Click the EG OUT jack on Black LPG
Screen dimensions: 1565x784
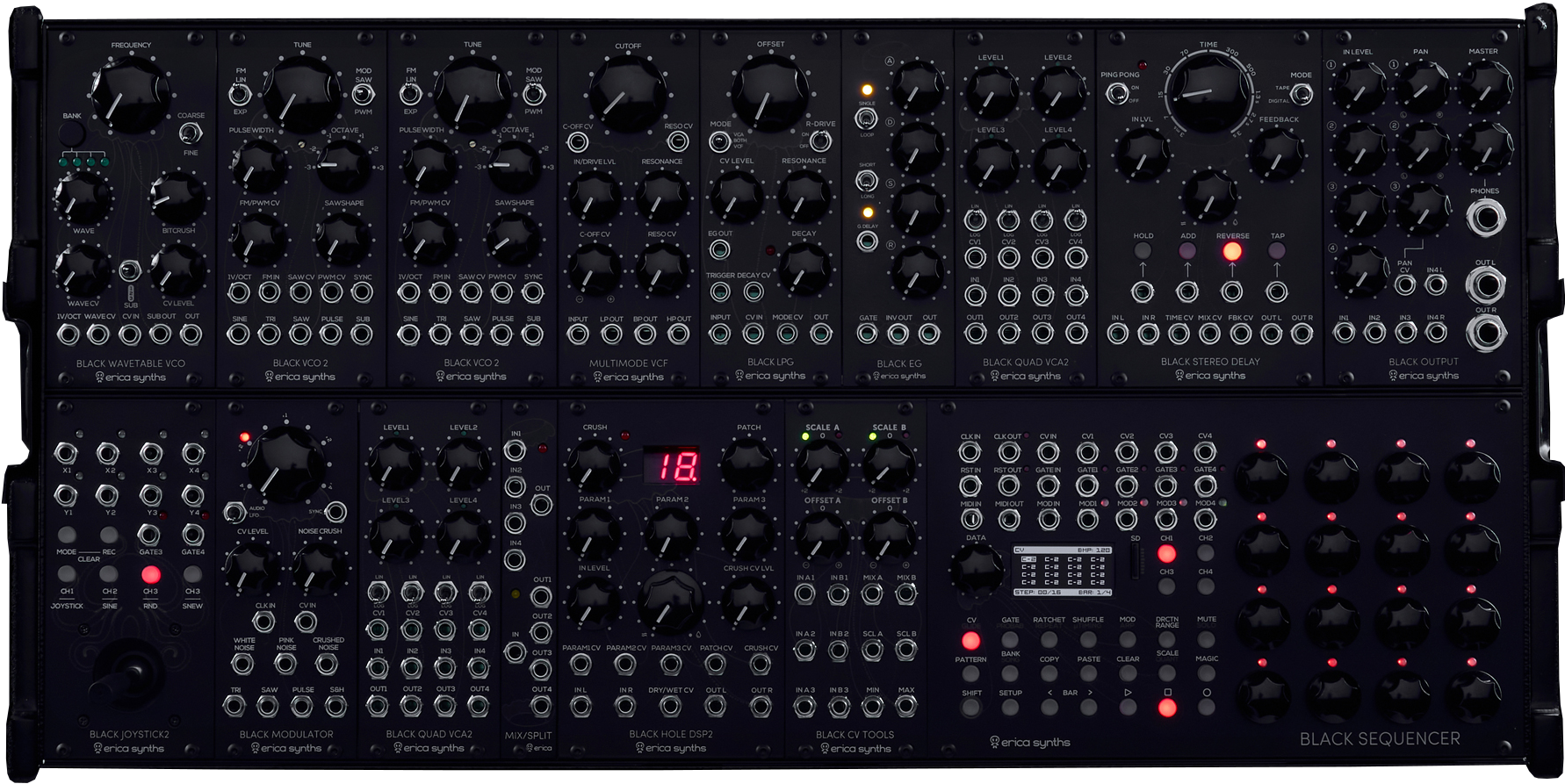tap(719, 250)
